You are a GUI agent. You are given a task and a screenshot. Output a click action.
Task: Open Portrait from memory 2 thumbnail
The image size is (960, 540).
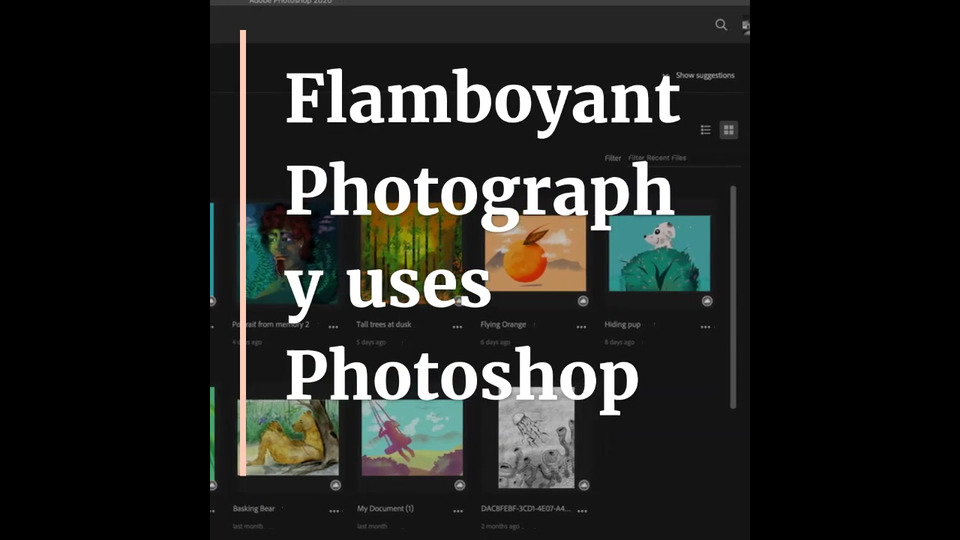pos(288,253)
